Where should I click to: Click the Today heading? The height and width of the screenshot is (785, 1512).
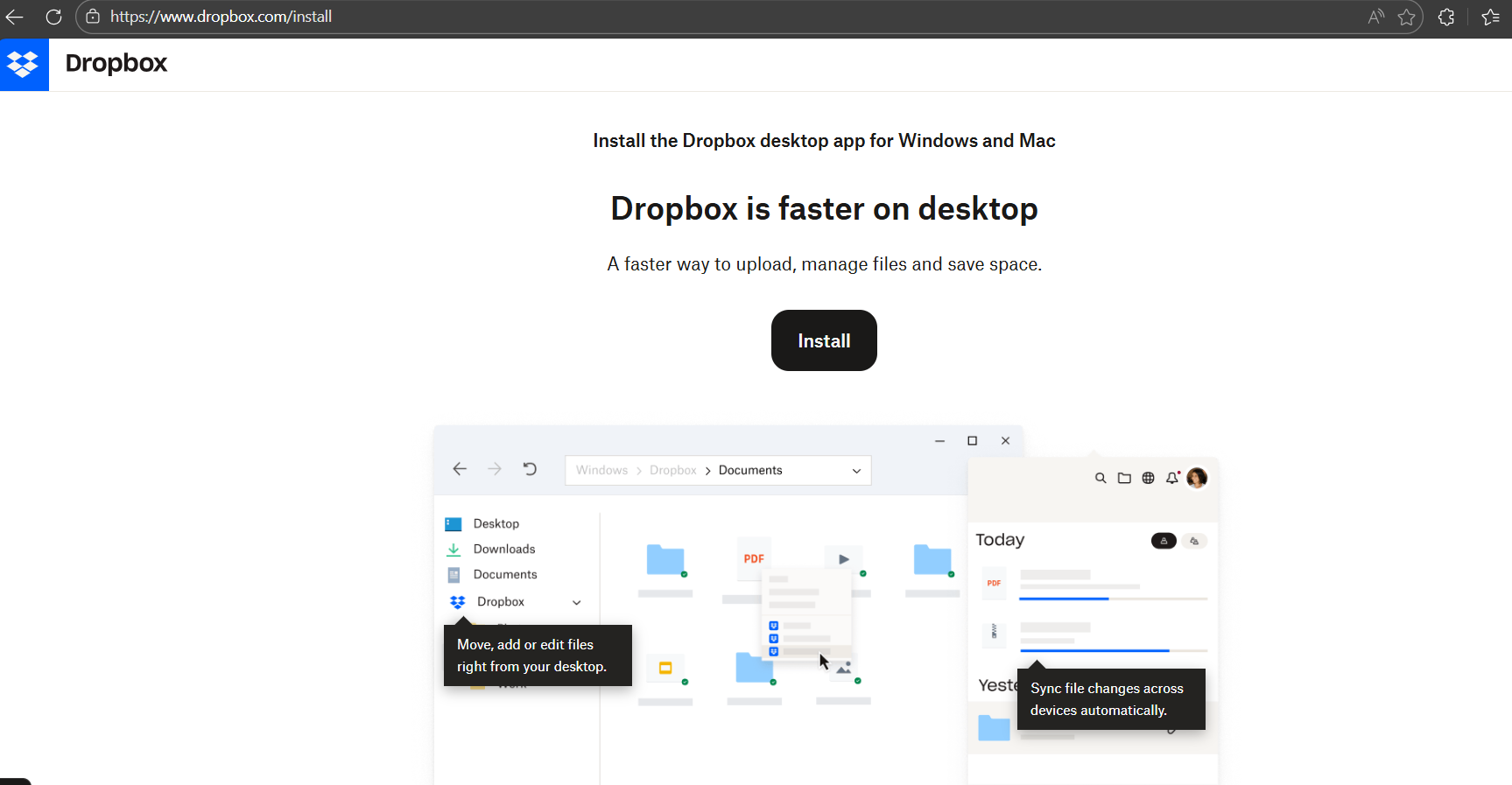[x=1000, y=540]
